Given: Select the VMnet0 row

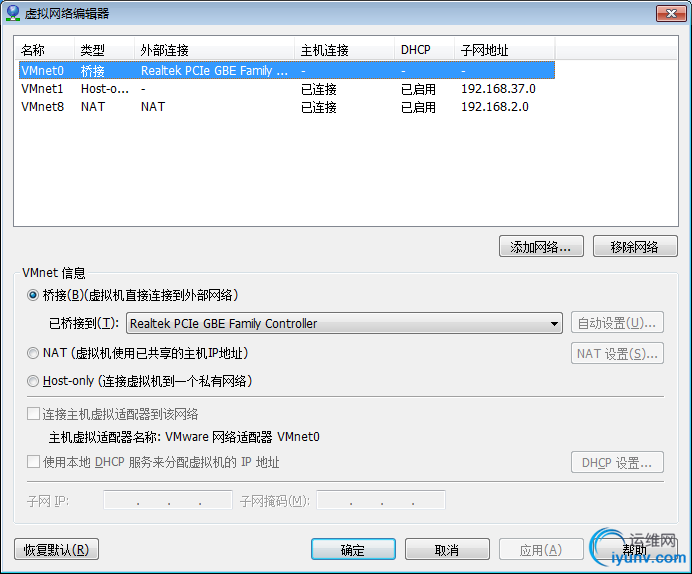Looking at the screenshot, I should point(287,71).
